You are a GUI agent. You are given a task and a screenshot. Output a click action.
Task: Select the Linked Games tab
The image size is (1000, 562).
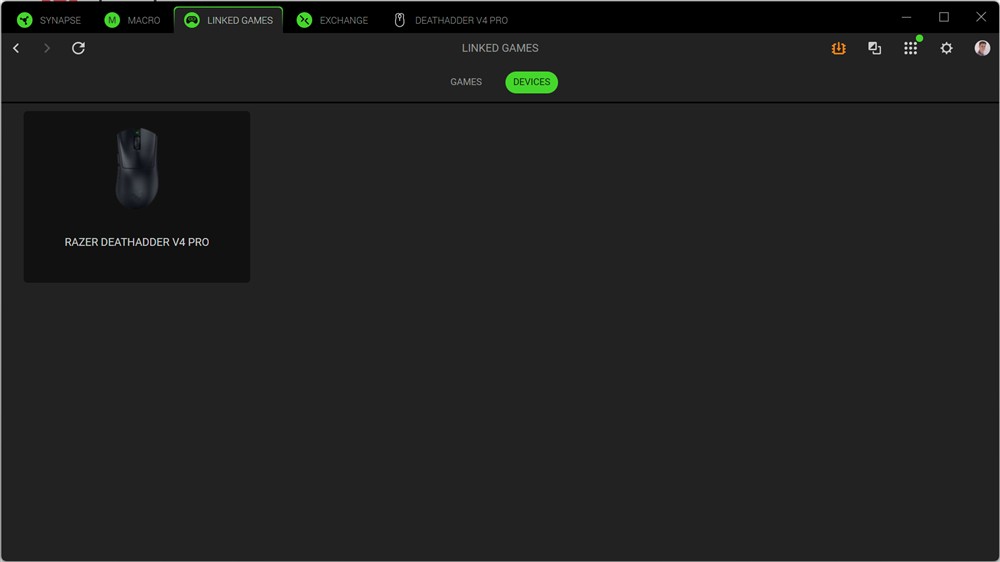point(228,20)
